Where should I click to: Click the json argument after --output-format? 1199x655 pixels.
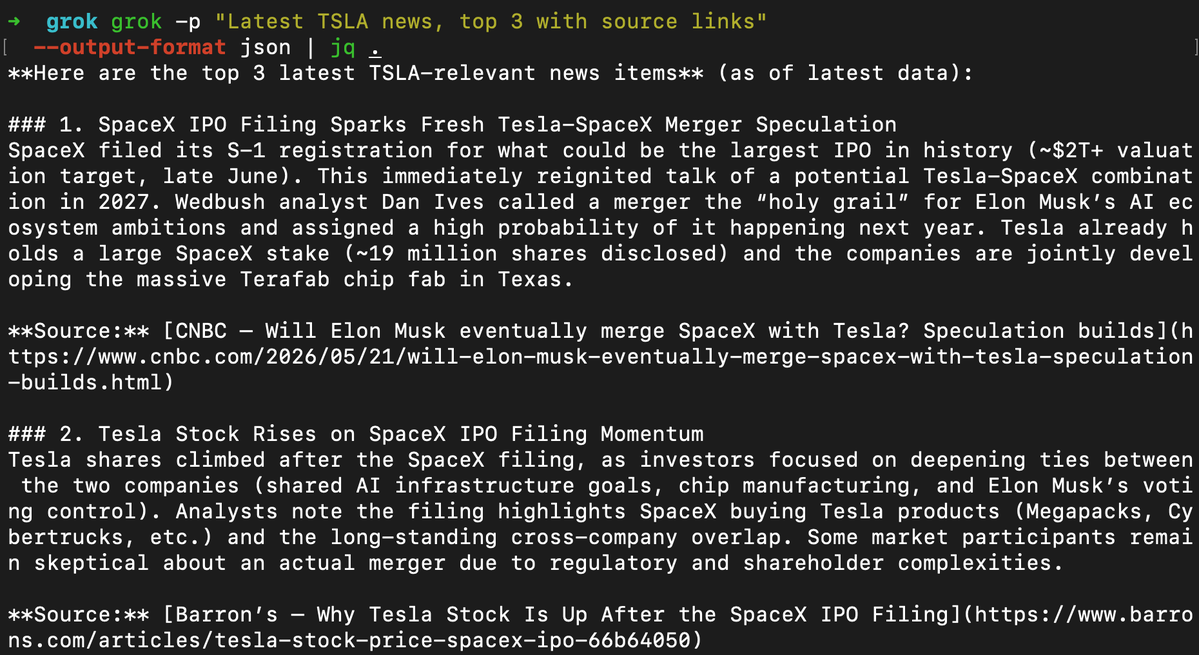265,47
